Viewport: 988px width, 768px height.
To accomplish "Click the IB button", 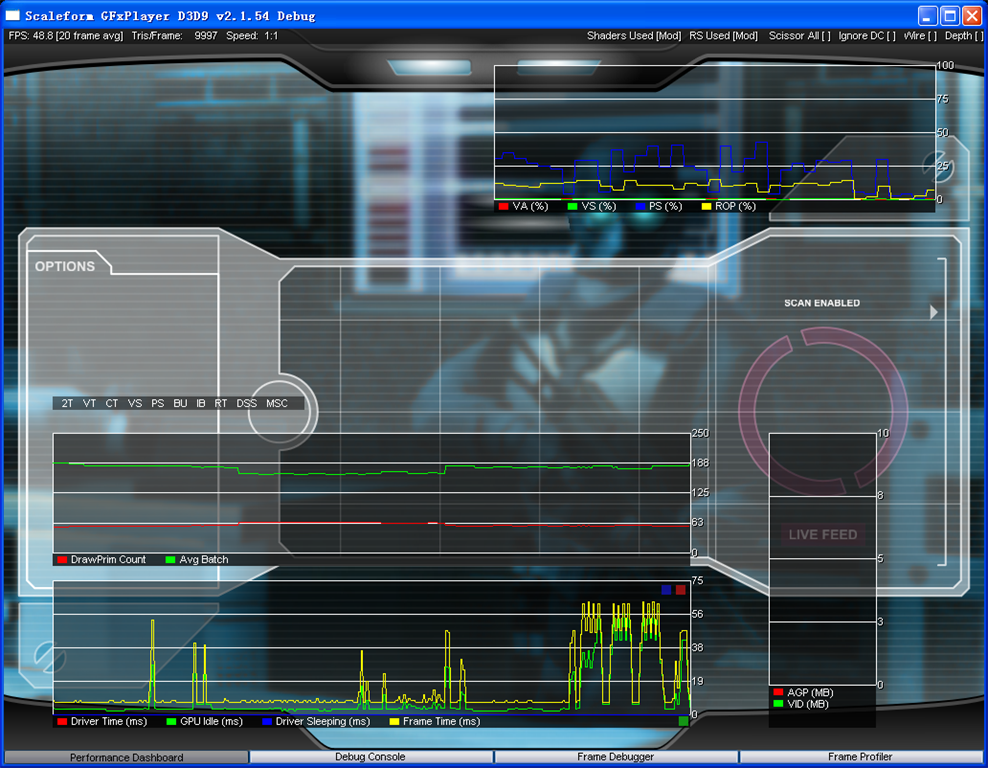I will pos(201,403).
